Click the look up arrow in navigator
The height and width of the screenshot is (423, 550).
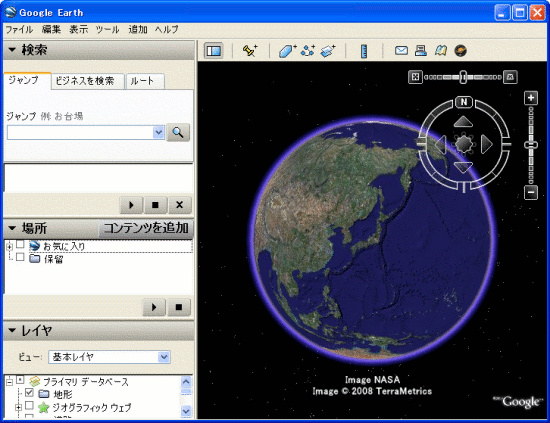point(463,122)
